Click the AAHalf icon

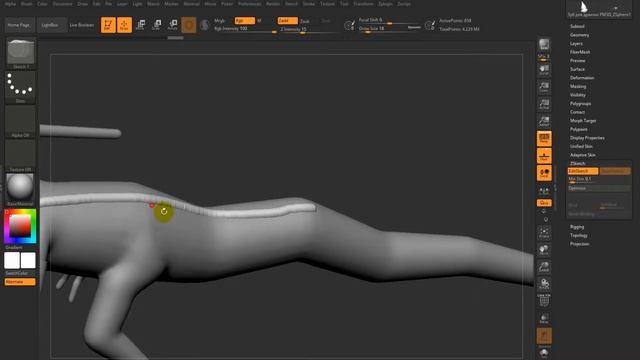tap(544, 121)
